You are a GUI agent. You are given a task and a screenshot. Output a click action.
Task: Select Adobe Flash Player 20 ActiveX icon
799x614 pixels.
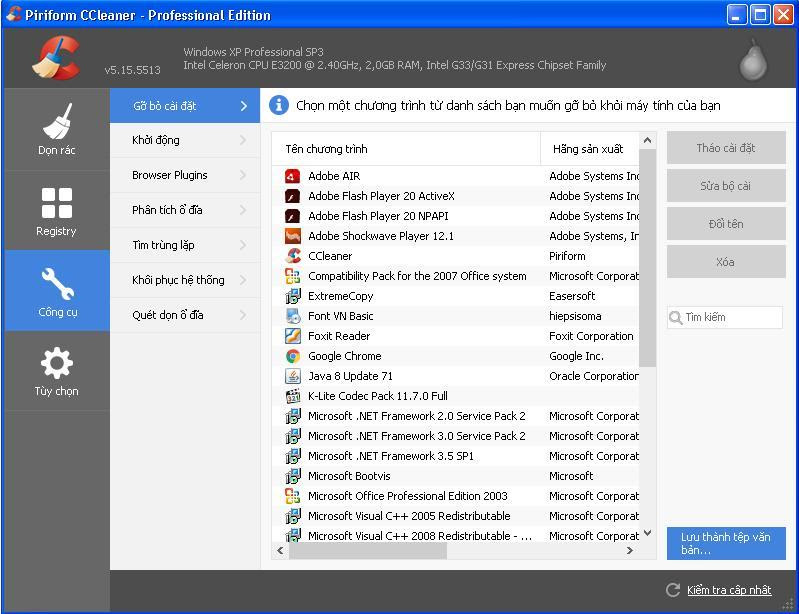[292, 196]
